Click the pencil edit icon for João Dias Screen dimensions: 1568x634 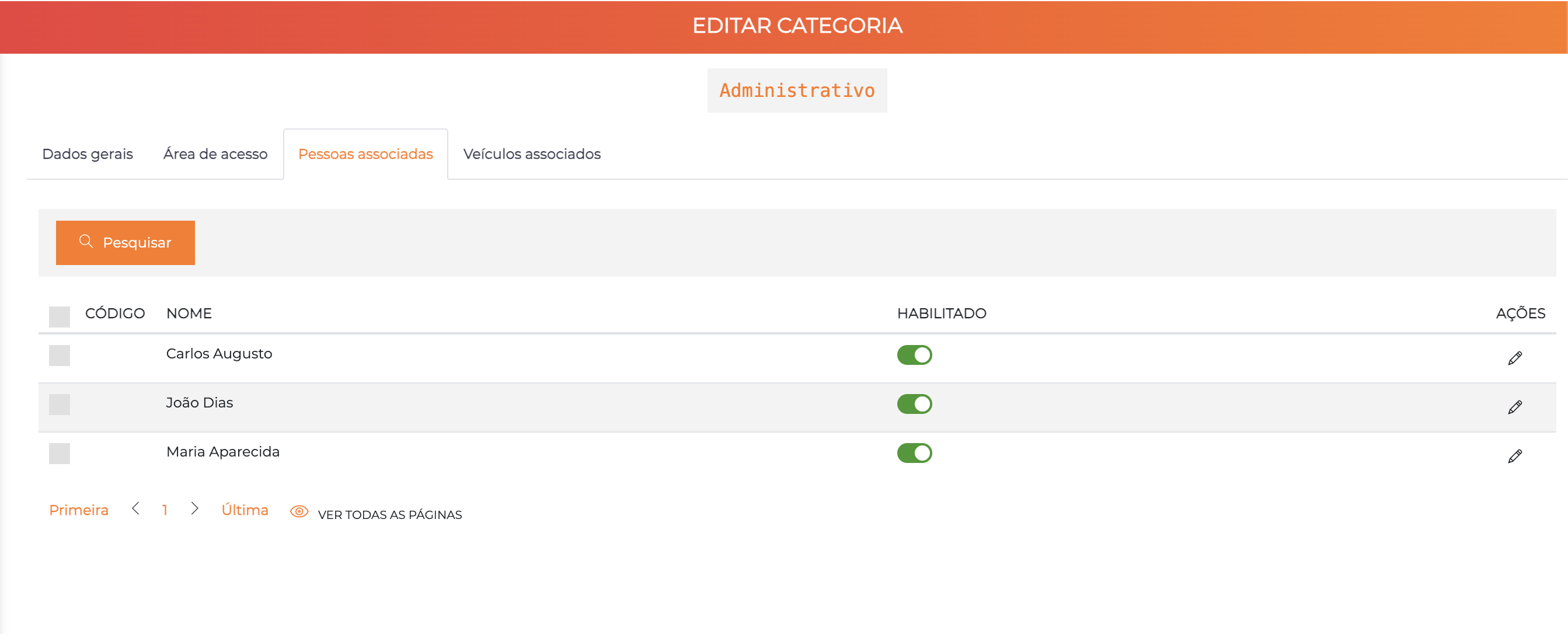(x=1515, y=407)
